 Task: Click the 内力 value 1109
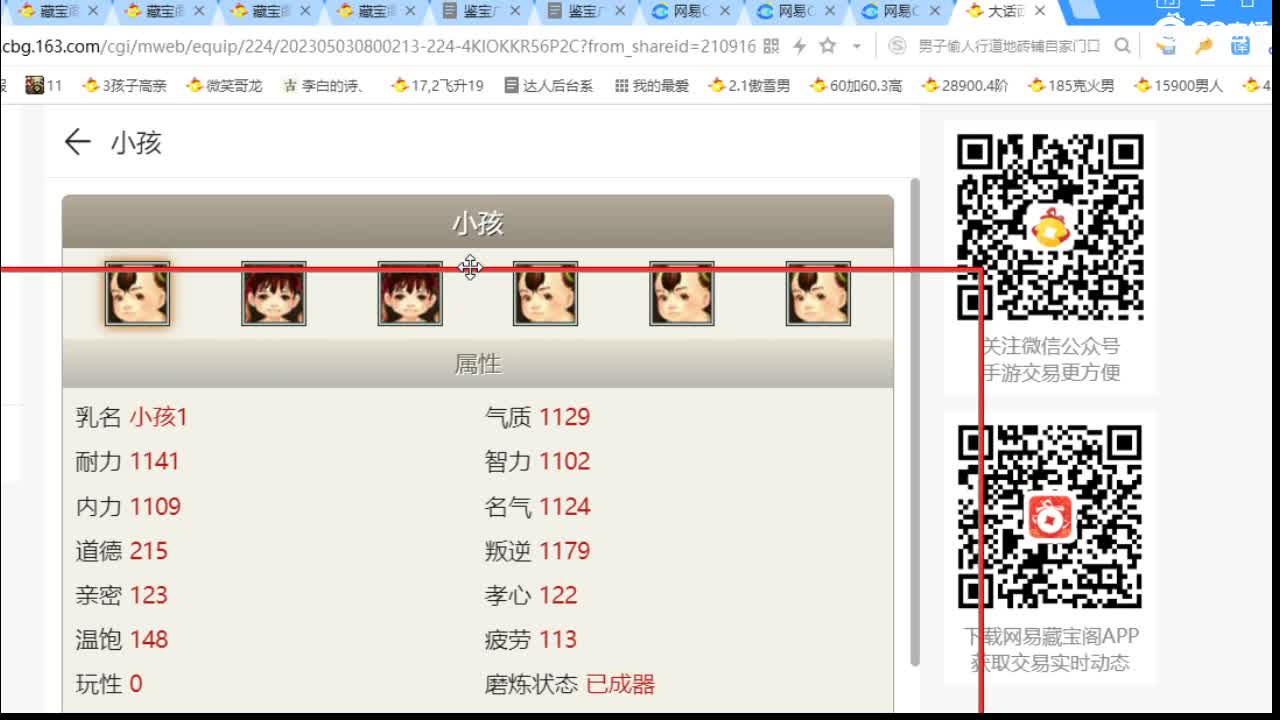[x=155, y=506]
